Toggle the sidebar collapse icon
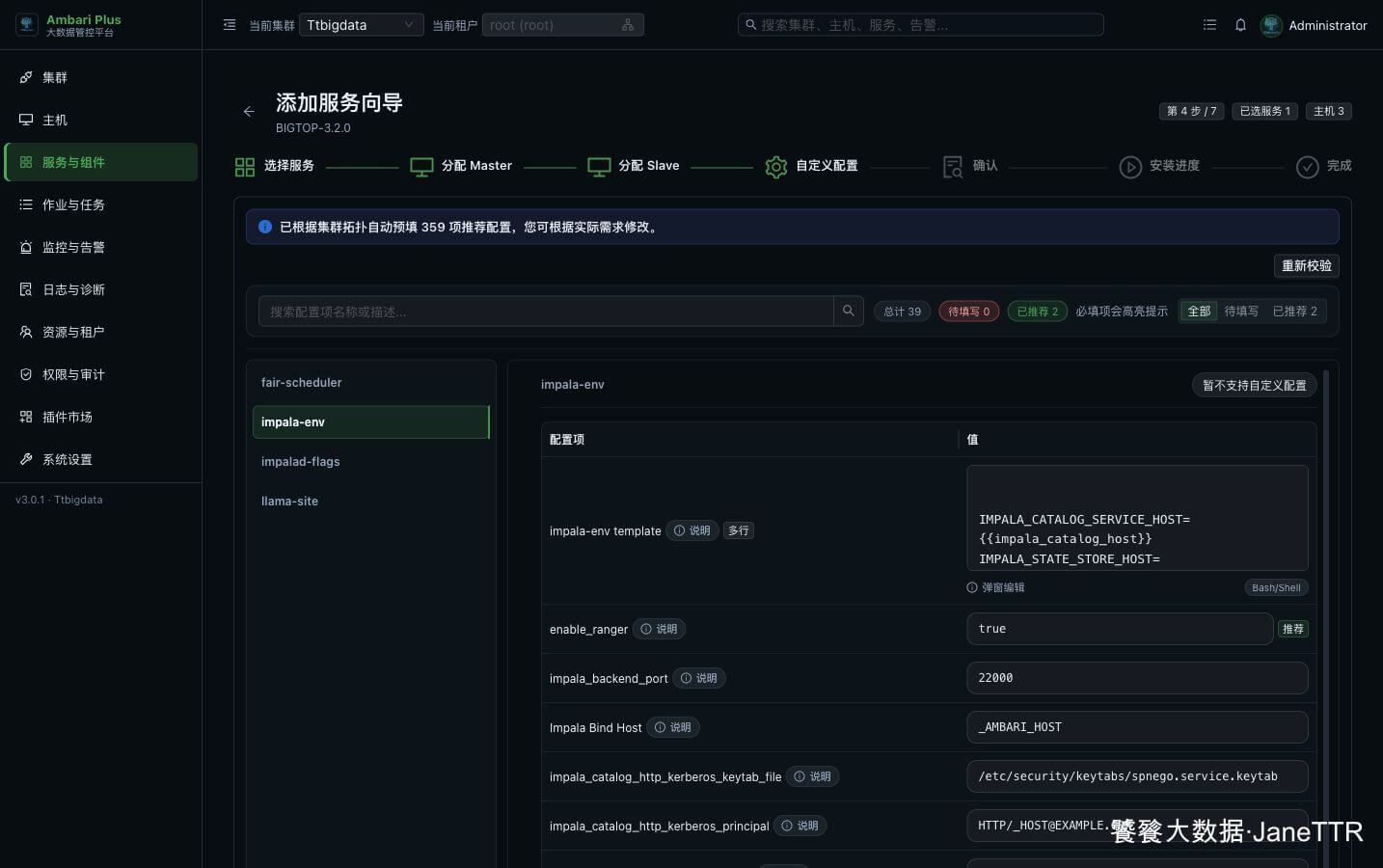This screenshot has height=868, width=1383. (230, 25)
